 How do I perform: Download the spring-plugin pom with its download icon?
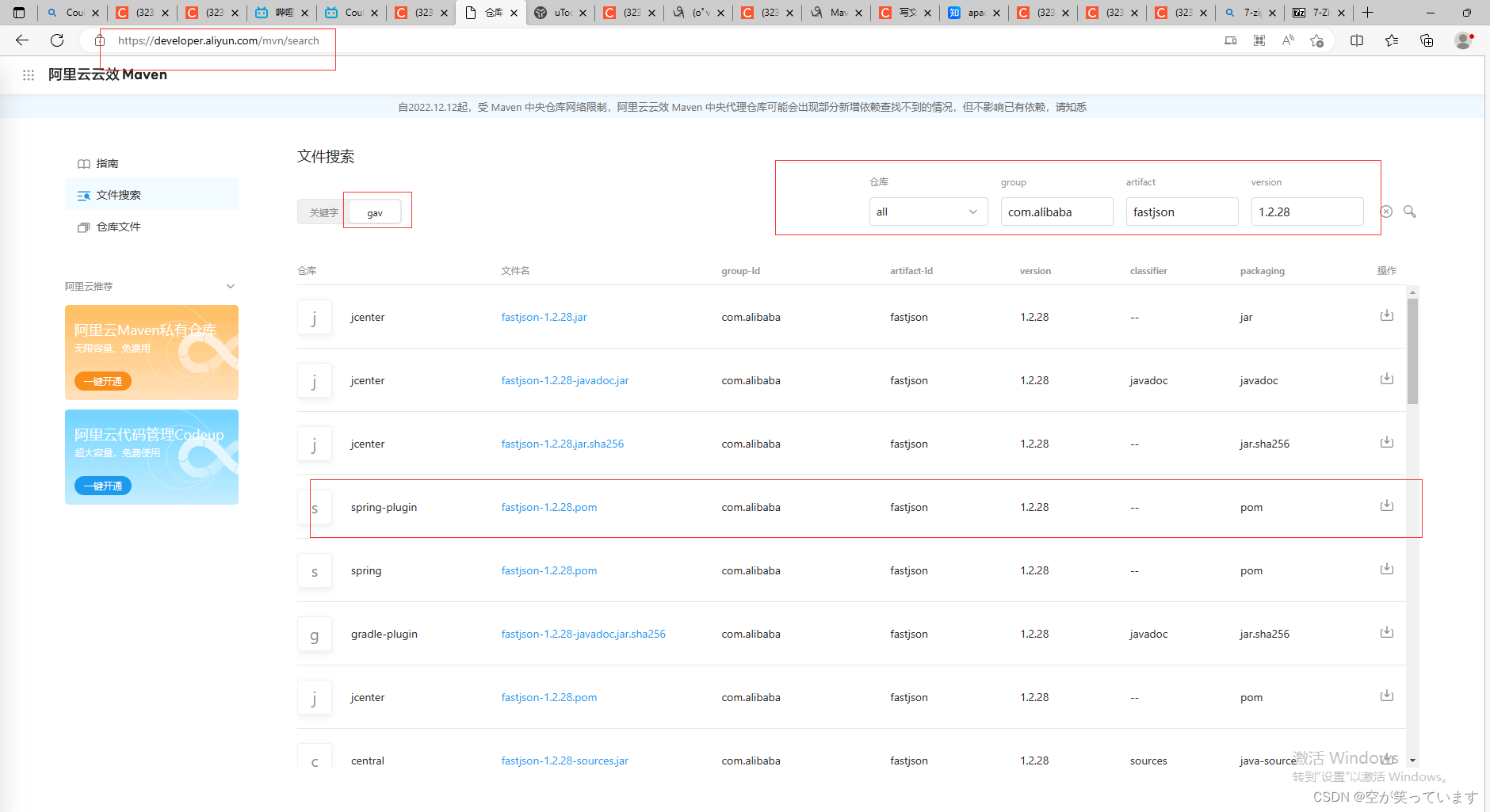(x=1386, y=505)
